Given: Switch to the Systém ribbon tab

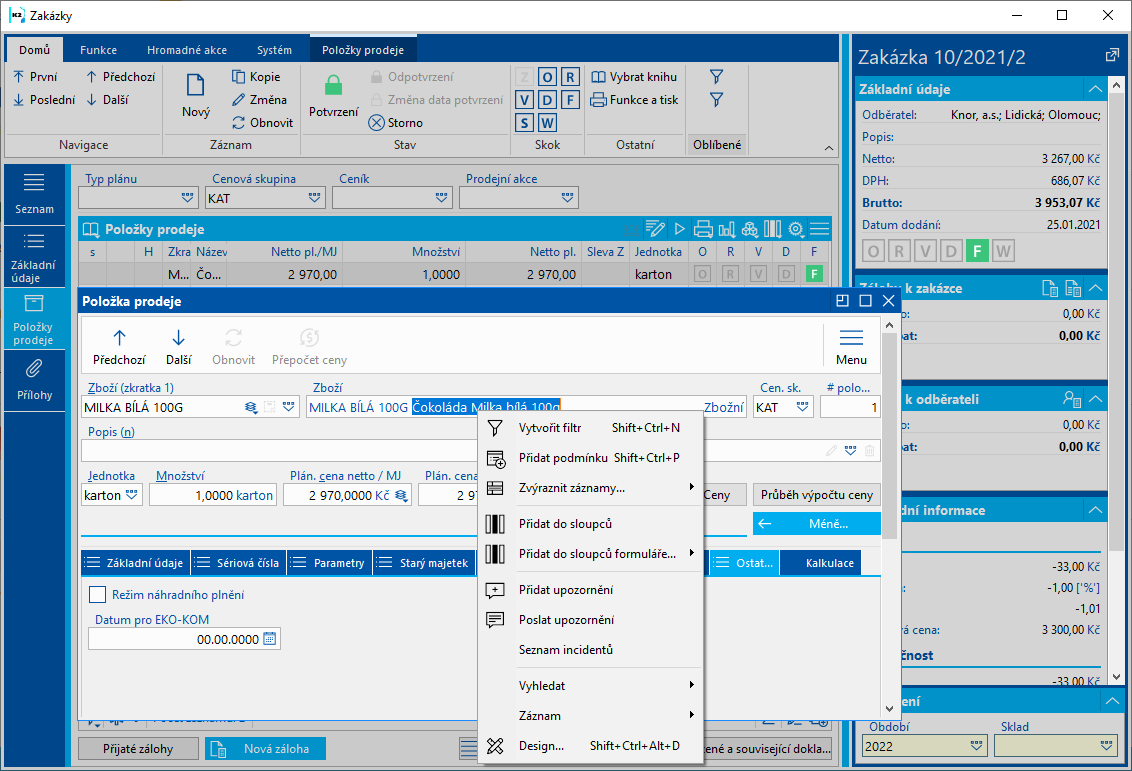Looking at the screenshot, I should (x=274, y=50).
